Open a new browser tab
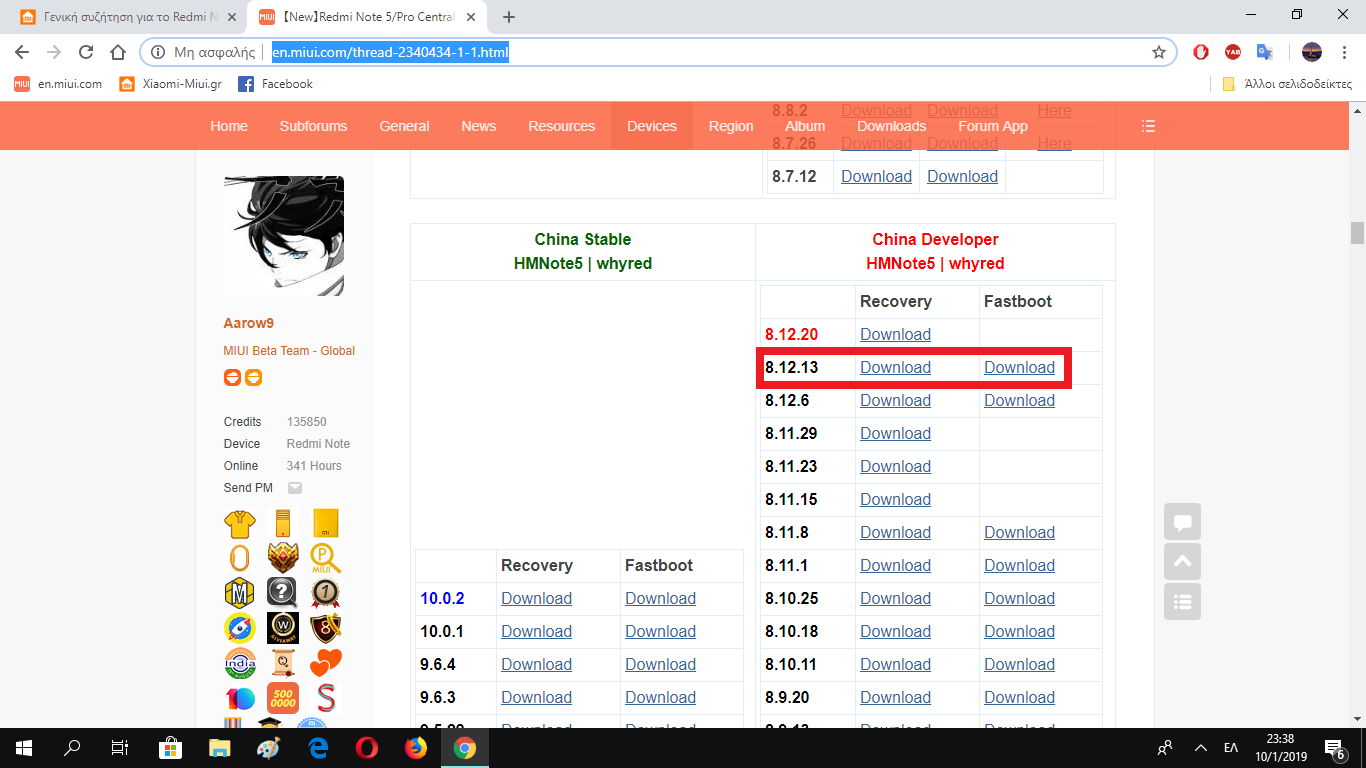Viewport: 1366px width, 768px height. click(x=509, y=17)
